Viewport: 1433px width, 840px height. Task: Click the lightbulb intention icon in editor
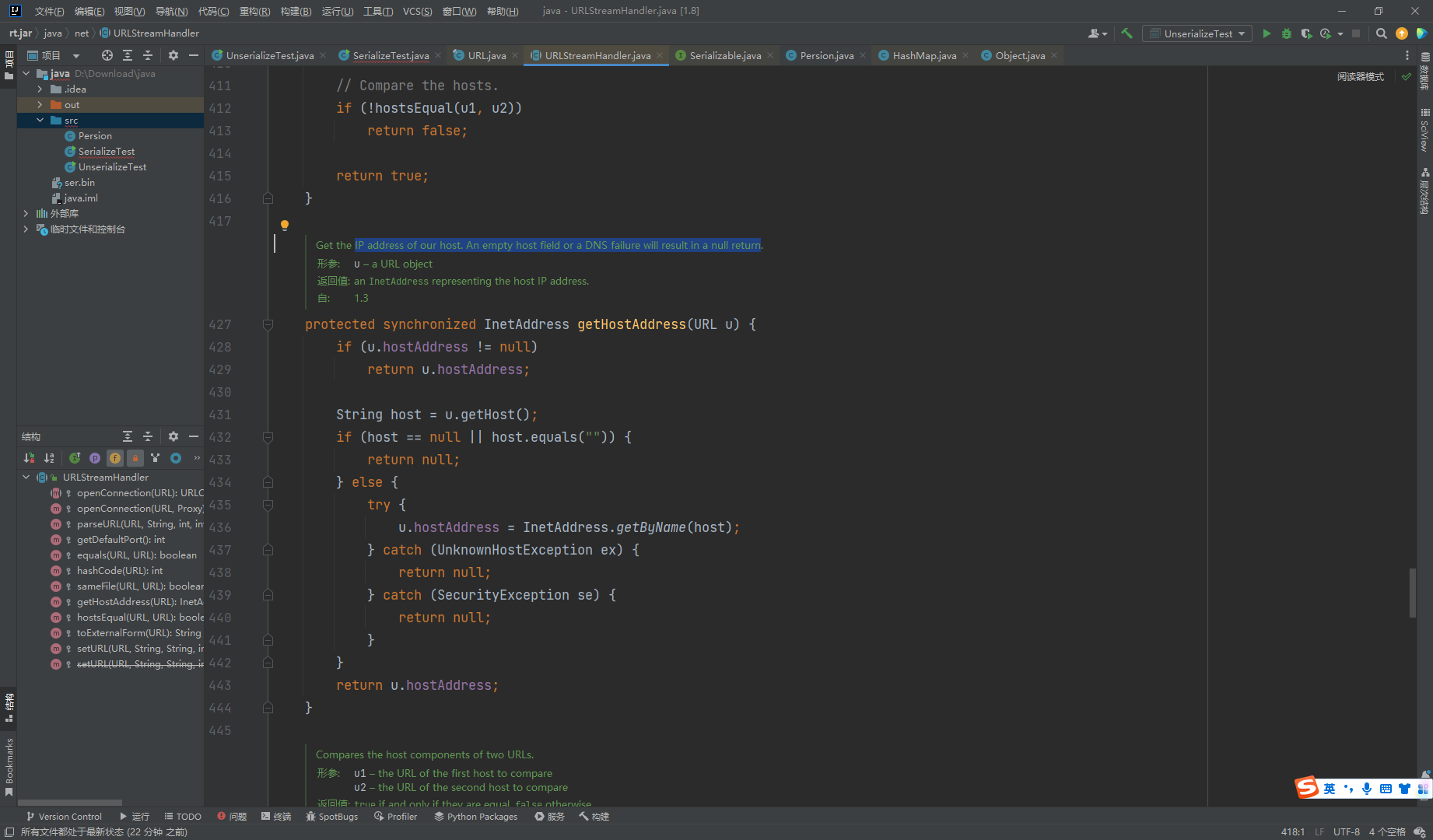tap(285, 226)
